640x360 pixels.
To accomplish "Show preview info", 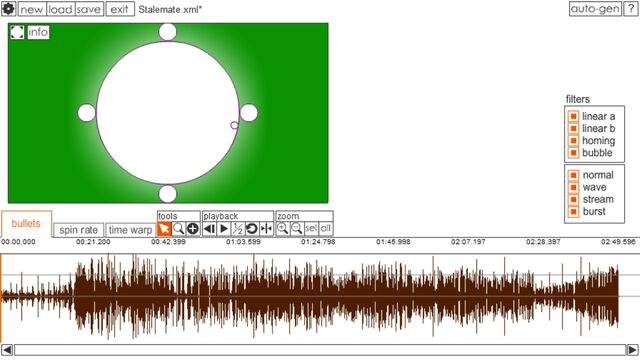I will coord(38,32).
